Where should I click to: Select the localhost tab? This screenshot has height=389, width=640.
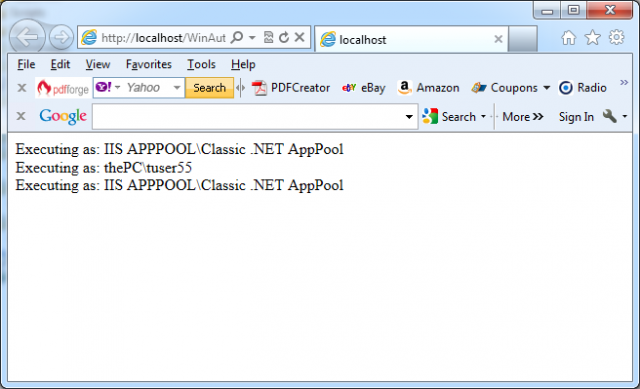coord(411,39)
